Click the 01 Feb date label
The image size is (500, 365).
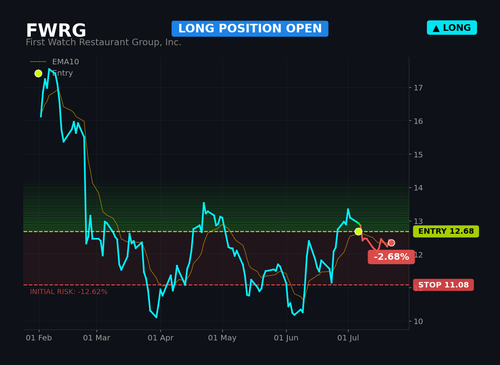point(39,338)
